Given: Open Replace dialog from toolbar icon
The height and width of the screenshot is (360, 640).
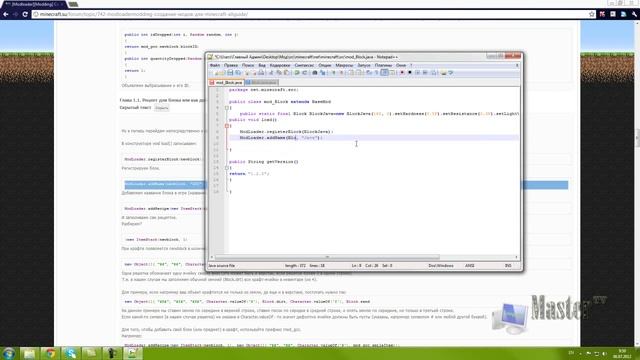Looking at the screenshot, I should click(322, 73).
